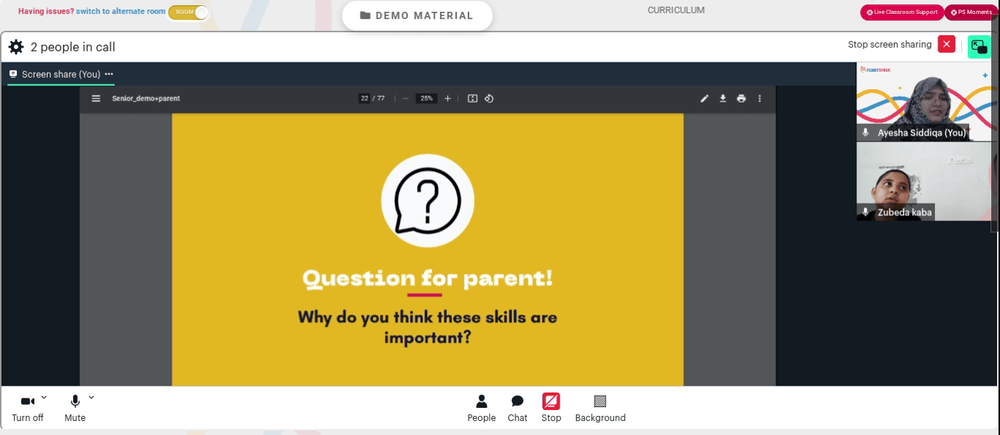Image resolution: width=1000 pixels, height=435 pixels.
Task: Select the PDF annotate pencil icon
Action: coord(704,98)
